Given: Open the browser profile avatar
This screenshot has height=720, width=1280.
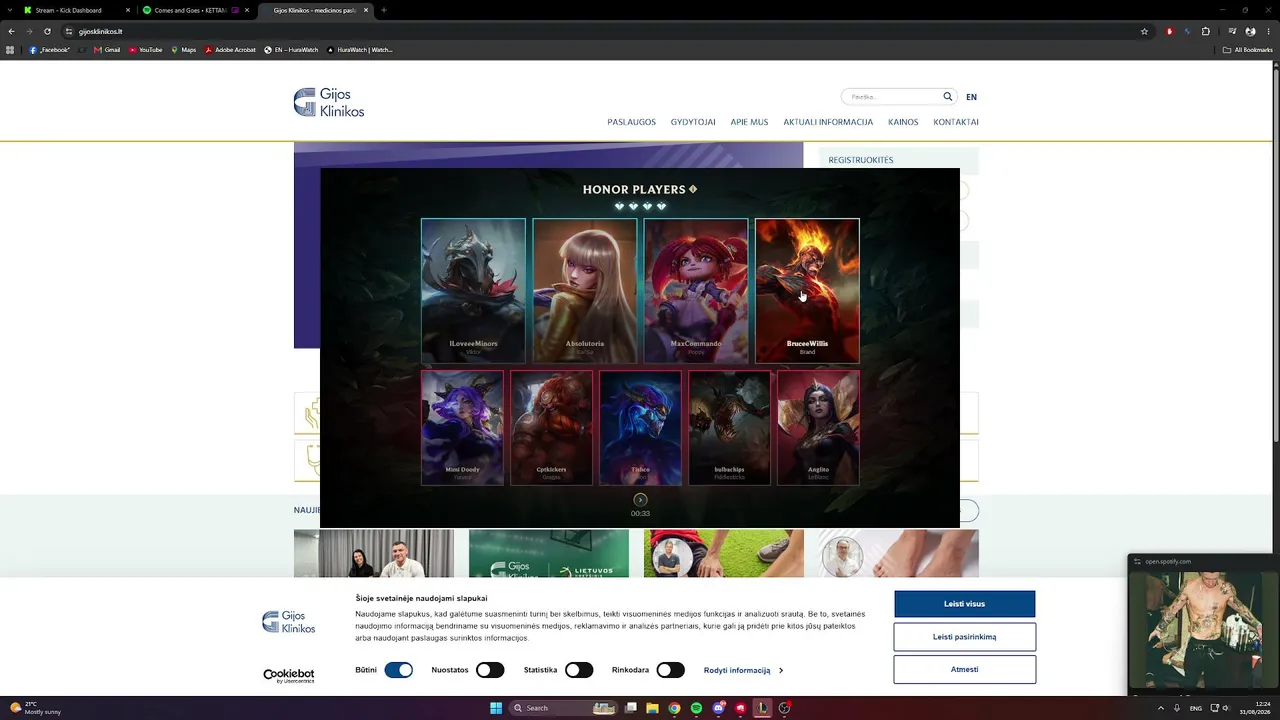Looking at the screenshot, I should point(1250,31).
